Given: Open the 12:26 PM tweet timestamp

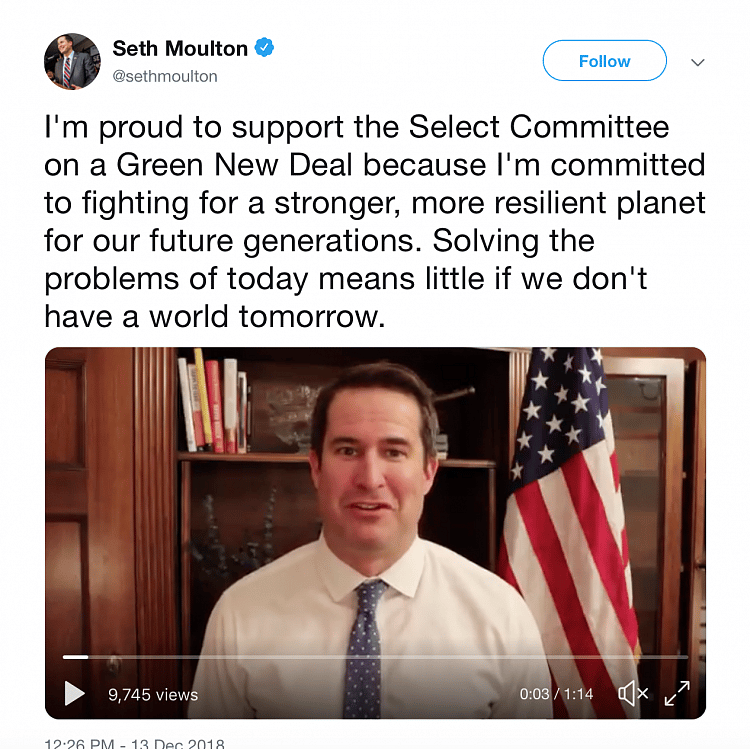Looking at the screenshot, I should point(134,743).
